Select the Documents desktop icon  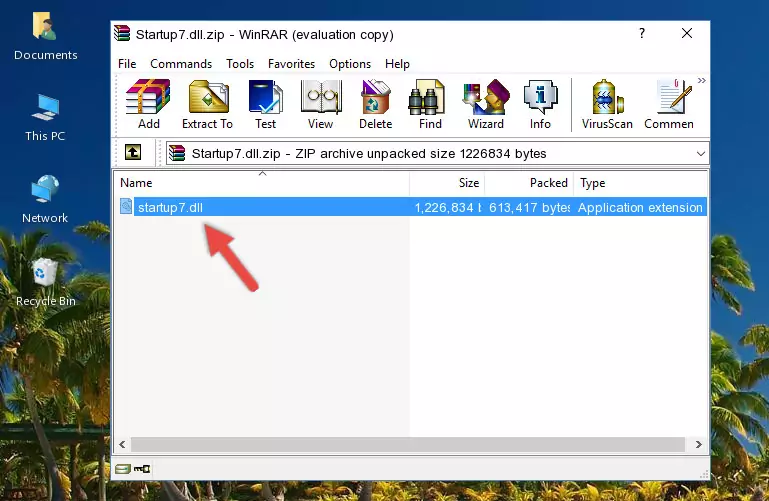pos(46,36)
